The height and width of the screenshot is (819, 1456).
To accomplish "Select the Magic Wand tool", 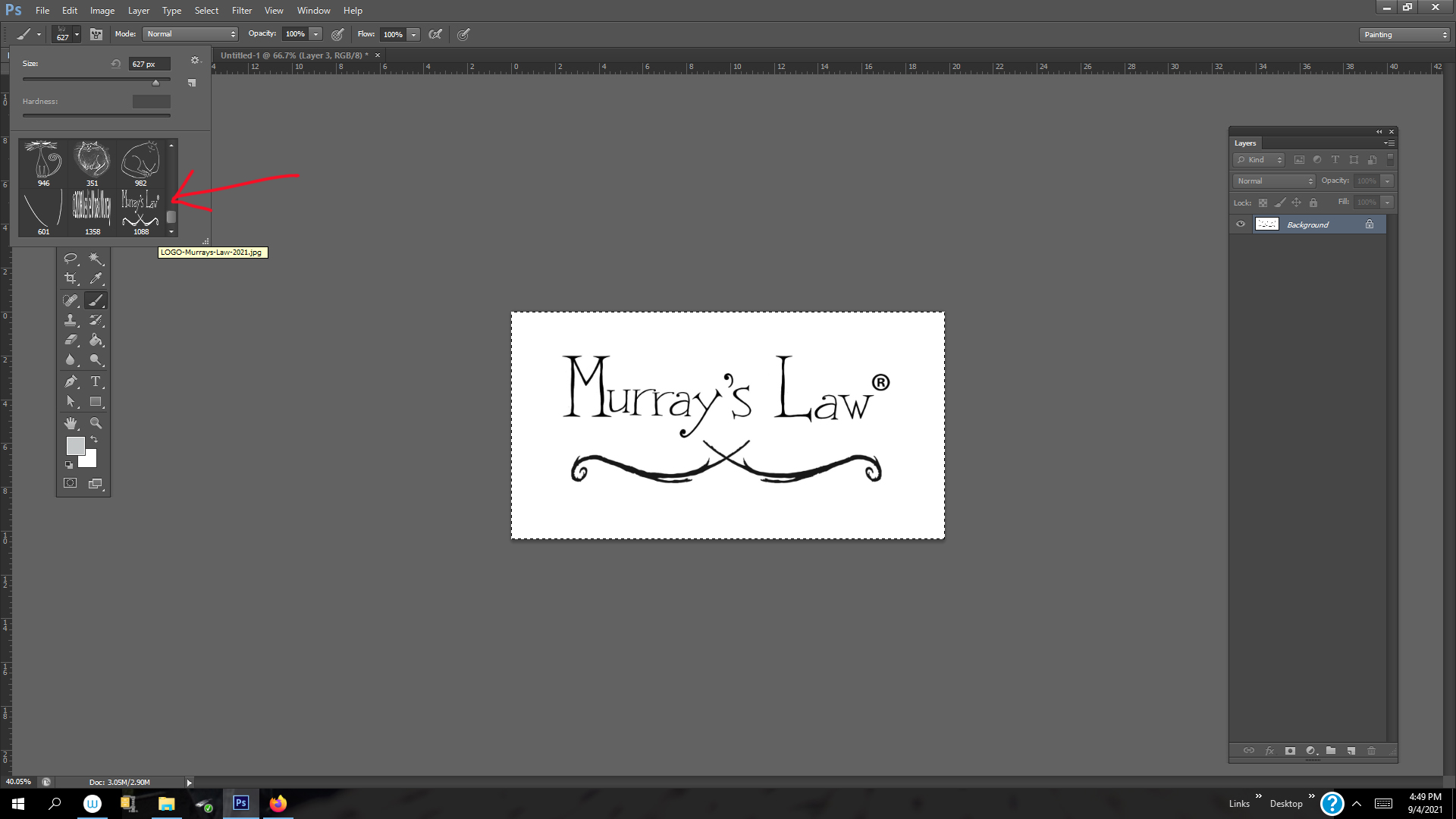I will [96, 258].
